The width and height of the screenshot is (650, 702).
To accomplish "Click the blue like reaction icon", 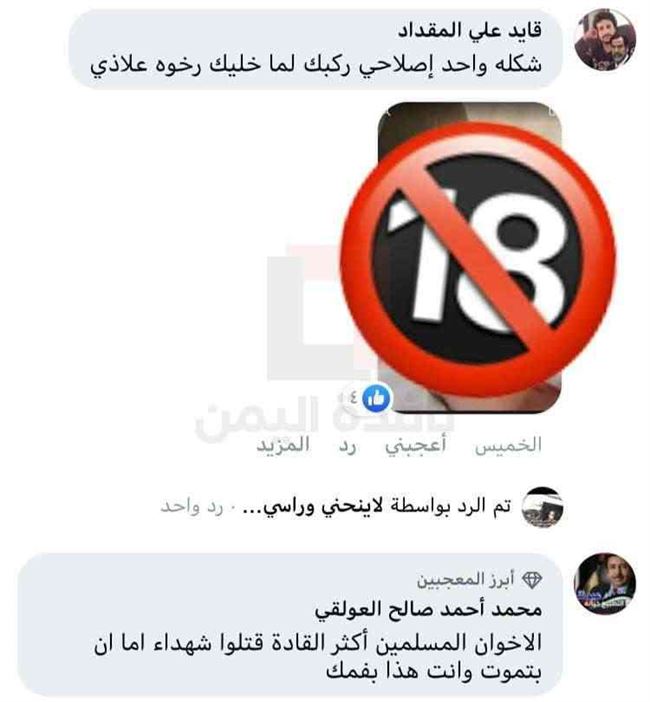I will [376, 398].
